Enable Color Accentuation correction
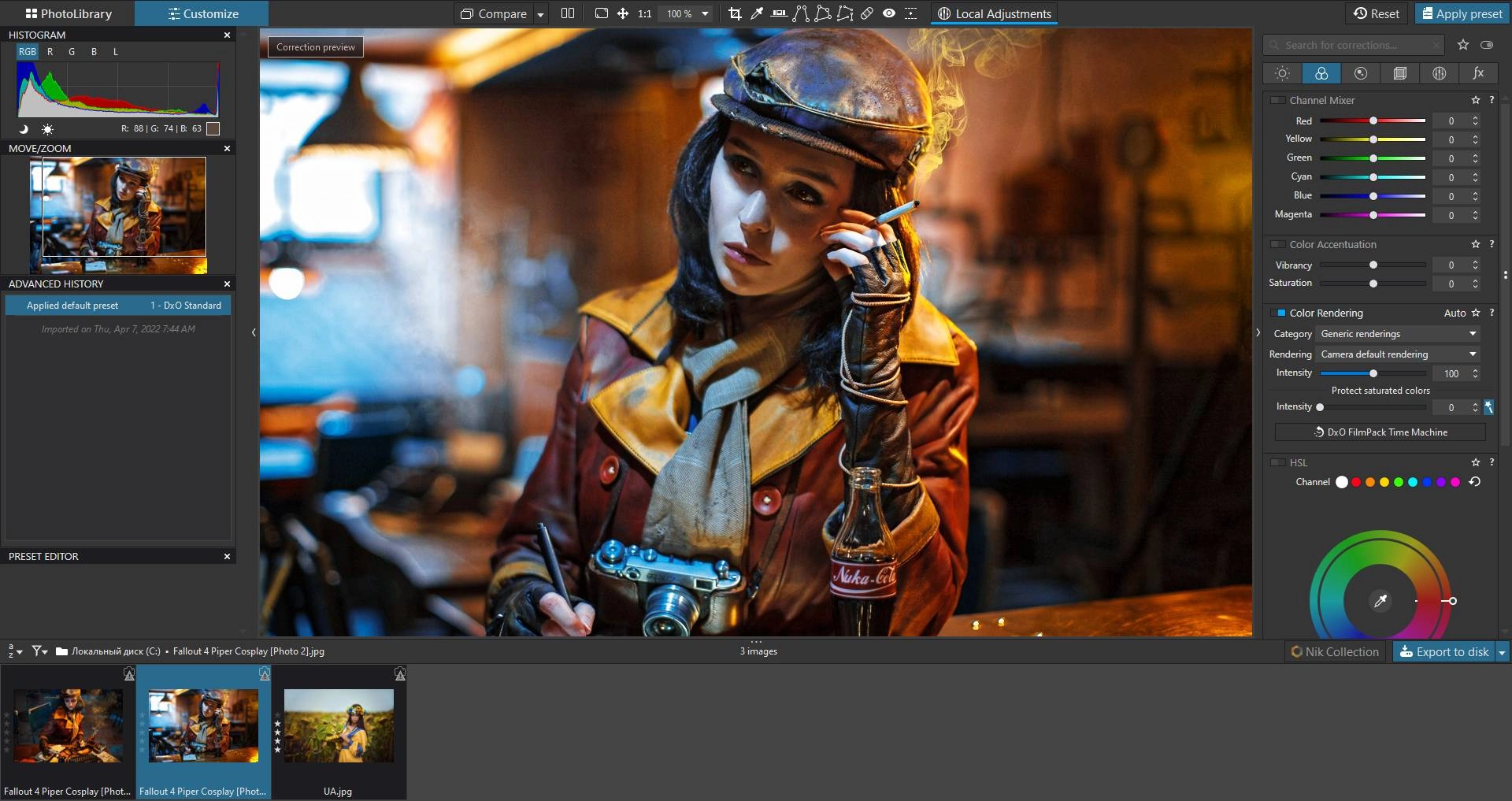1512x801 pixels. pos(1278,244)
